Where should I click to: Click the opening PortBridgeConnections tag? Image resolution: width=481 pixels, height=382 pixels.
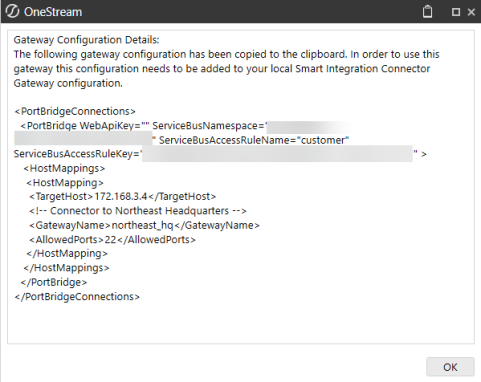(75, 111)
